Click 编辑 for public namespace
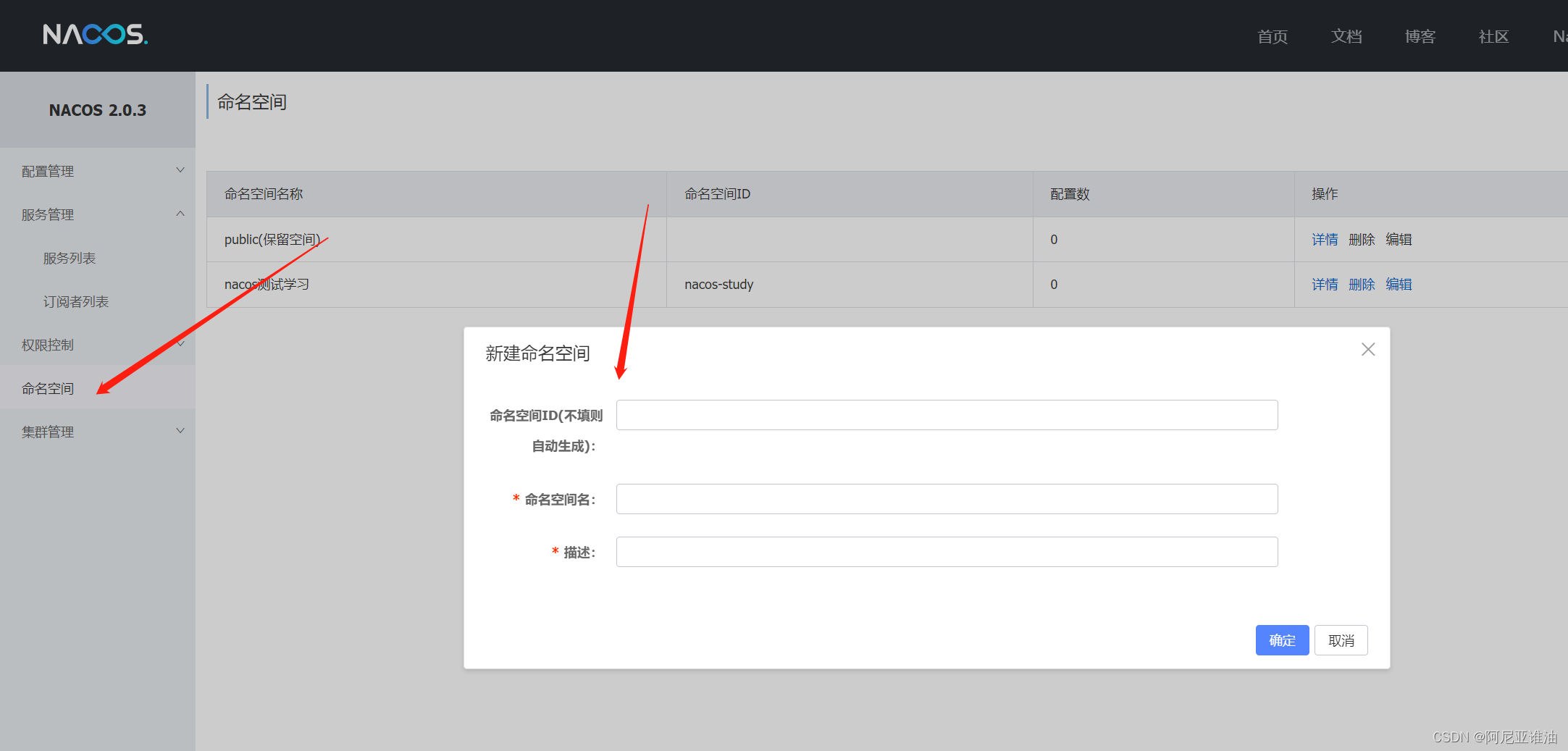 coord(1399,240)
